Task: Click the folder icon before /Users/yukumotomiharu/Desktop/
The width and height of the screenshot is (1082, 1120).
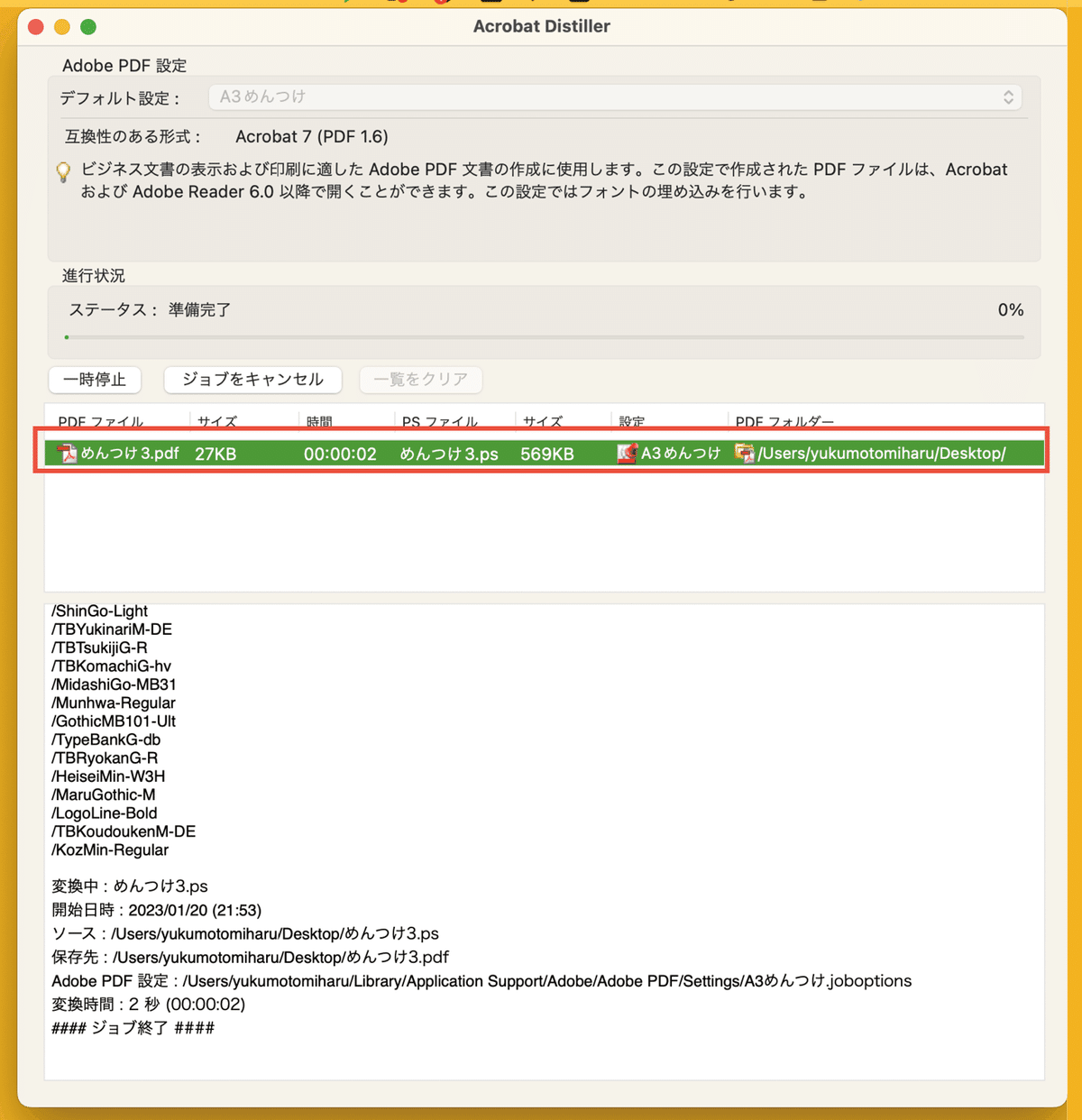Action: 744,453
